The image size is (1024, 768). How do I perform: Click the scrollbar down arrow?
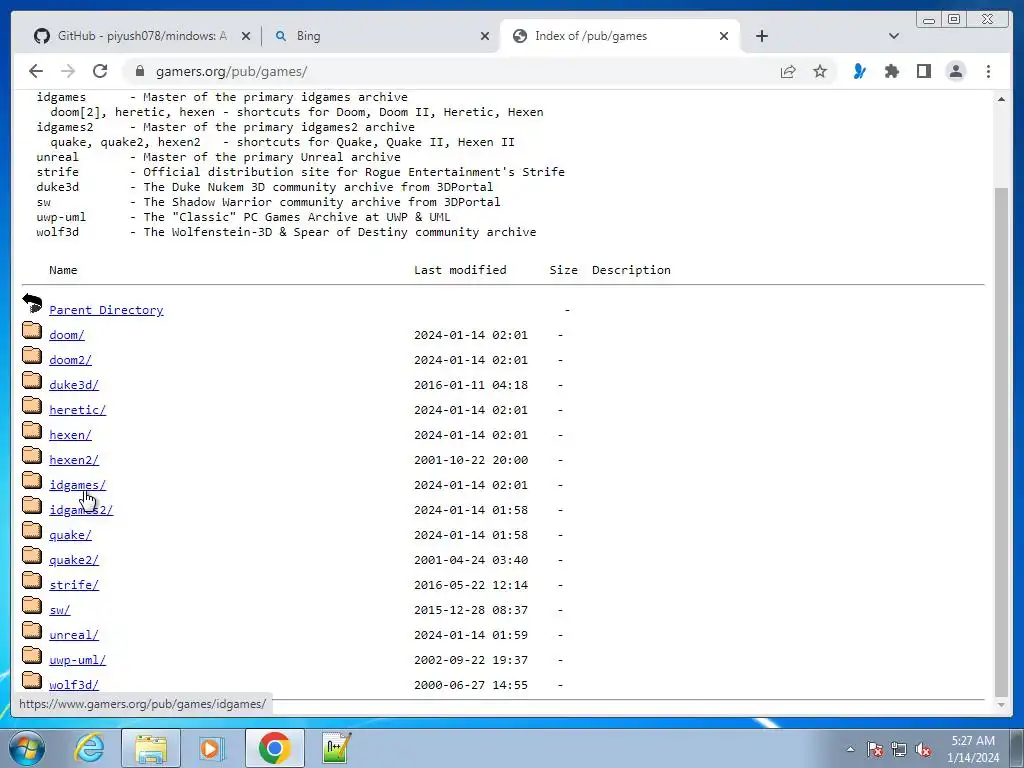point(1001,705)
